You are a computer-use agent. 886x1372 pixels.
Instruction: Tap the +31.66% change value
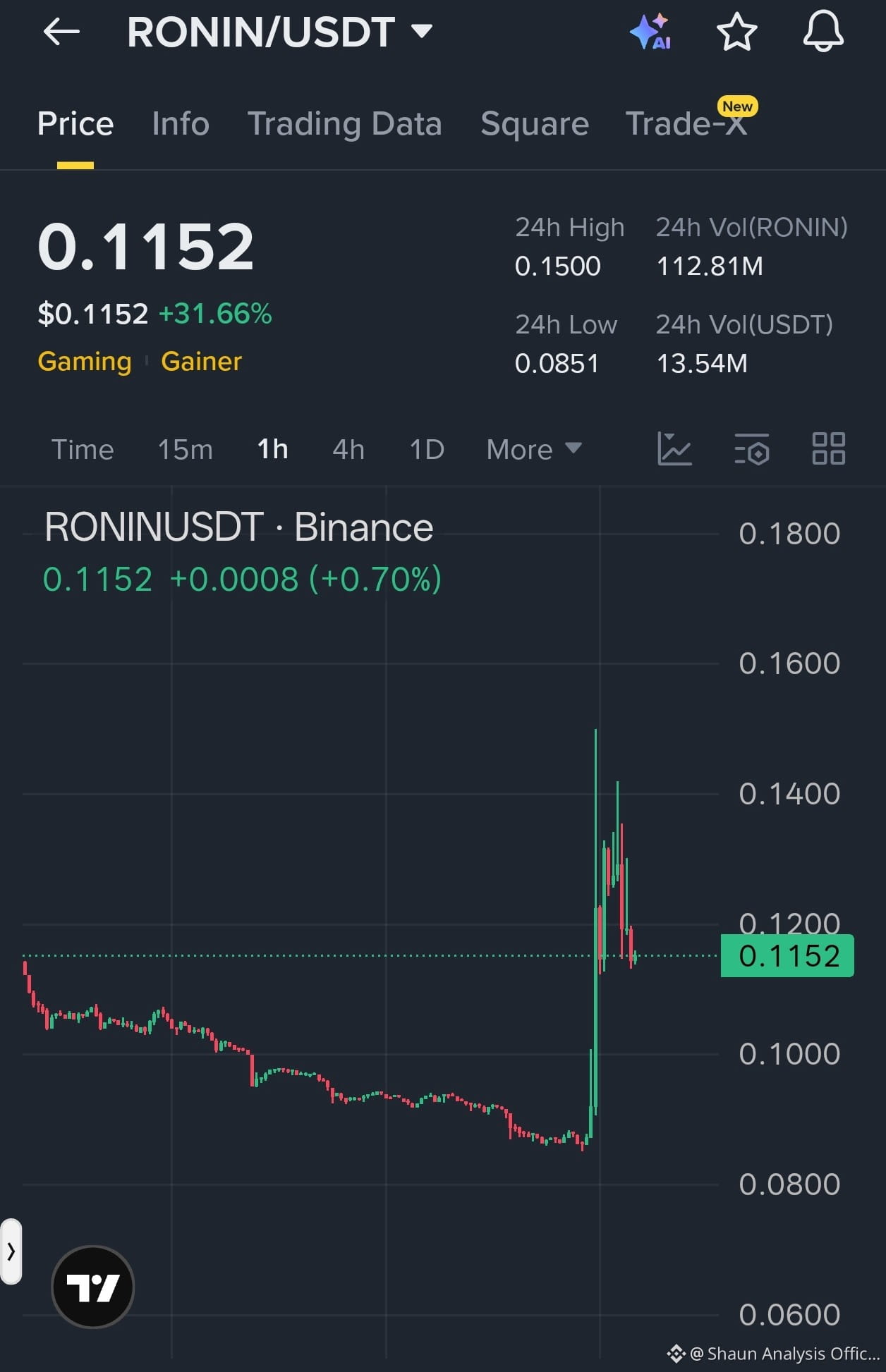tap(215, 314)
